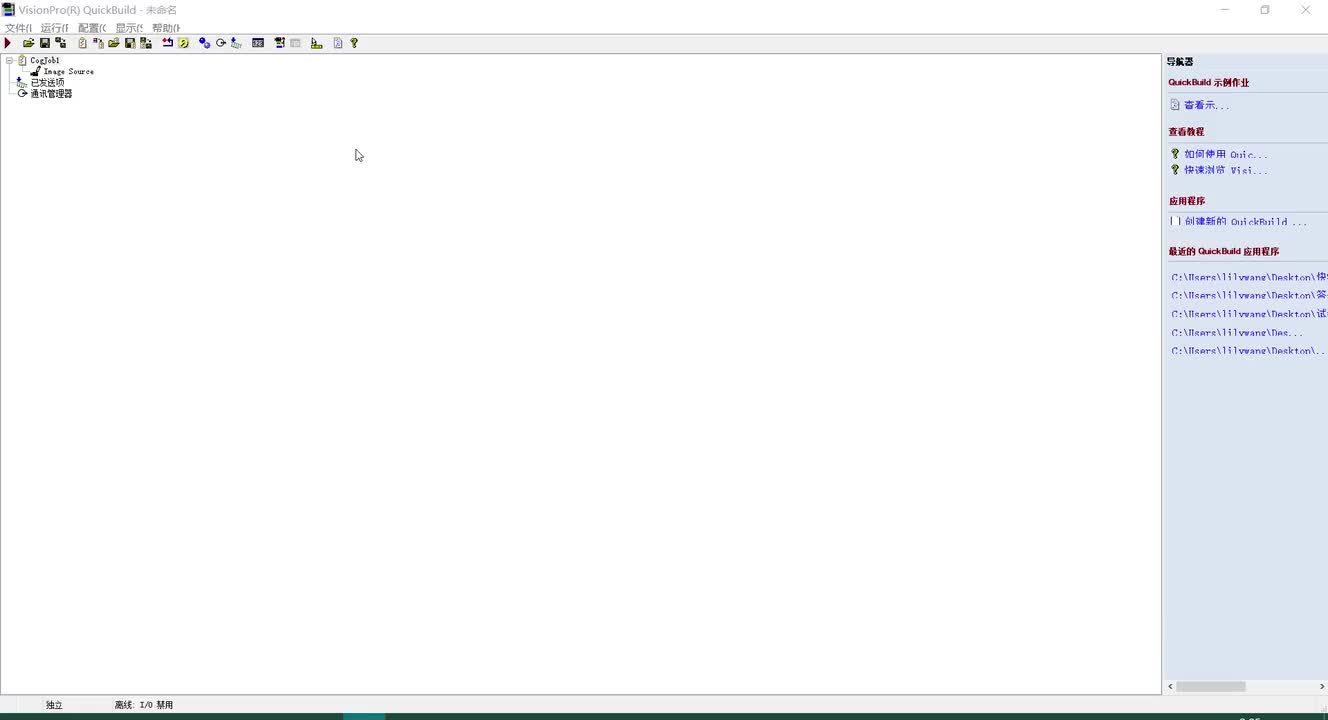This screenshot has width=1328, height=720.
Task: Open recent file path ending in 快
Action: coord(1249,277)
